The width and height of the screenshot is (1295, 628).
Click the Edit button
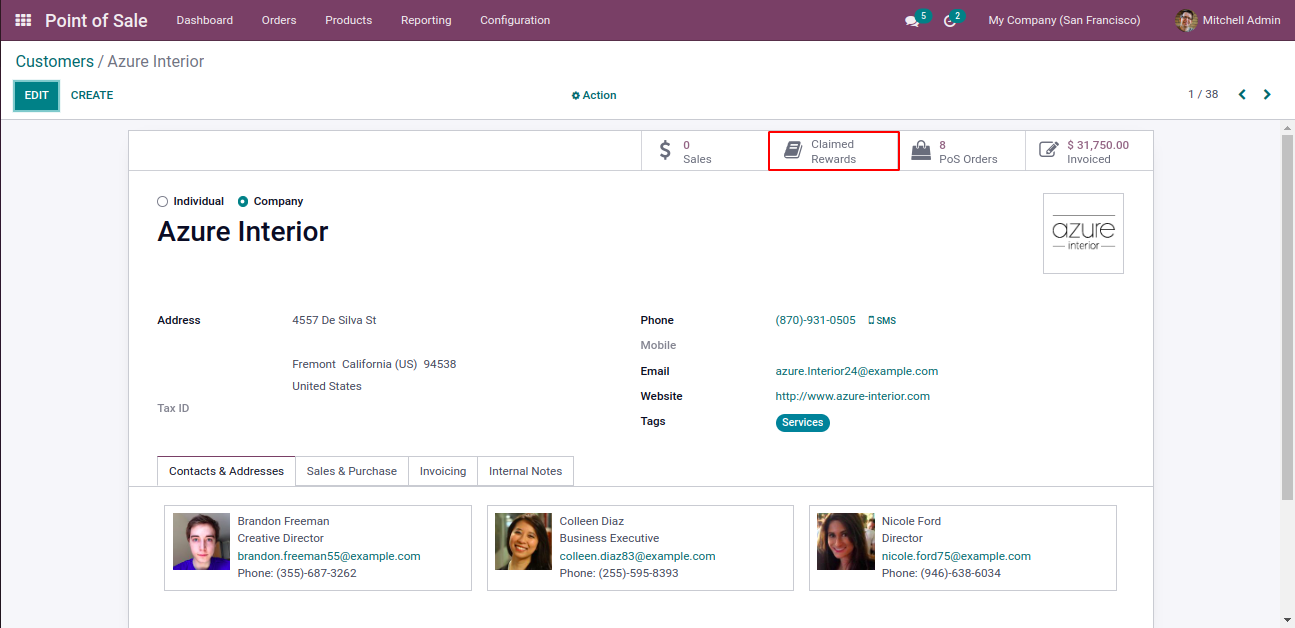[36, 96]
